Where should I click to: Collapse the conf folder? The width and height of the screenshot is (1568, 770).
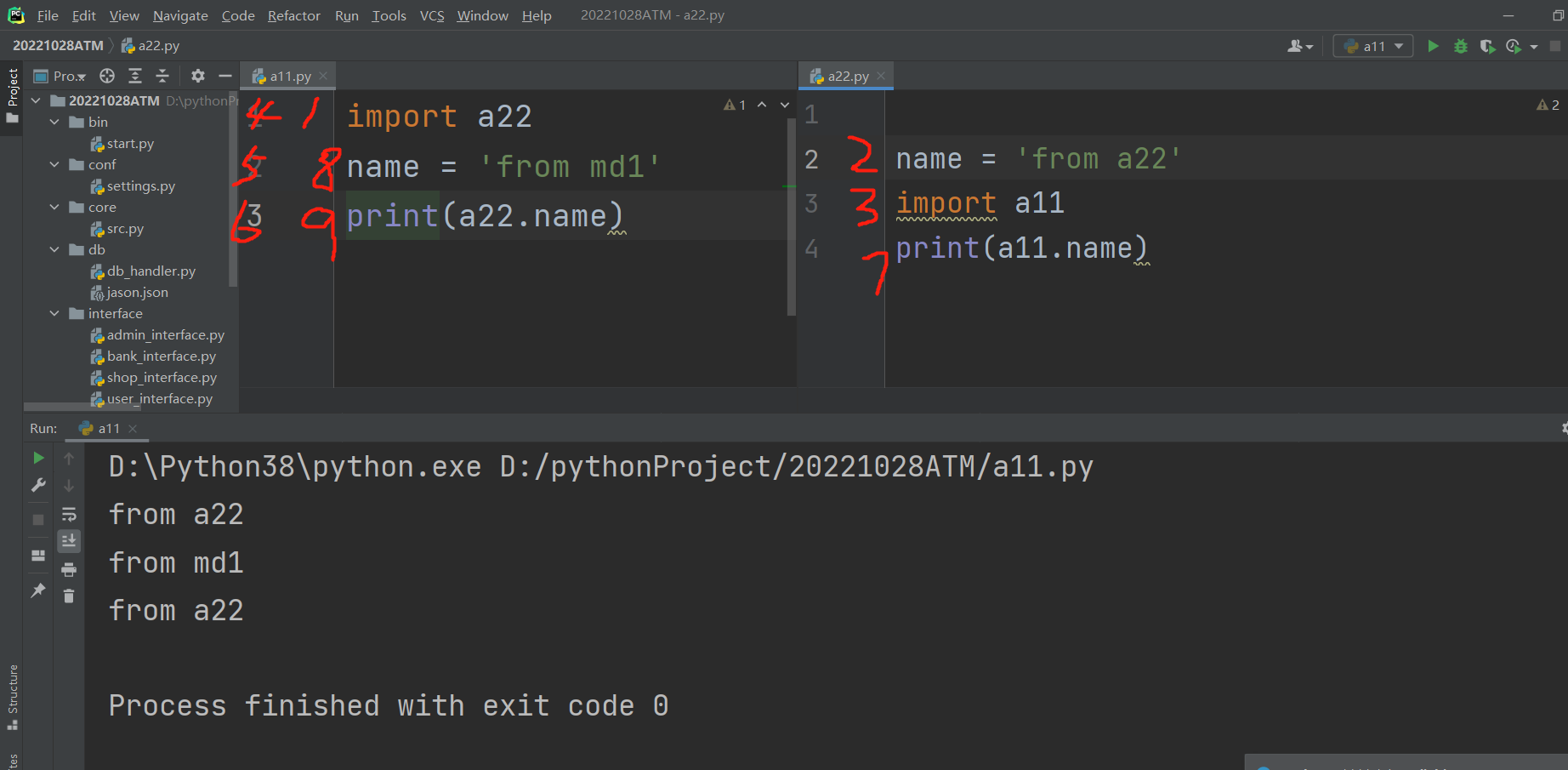(54, 164)
